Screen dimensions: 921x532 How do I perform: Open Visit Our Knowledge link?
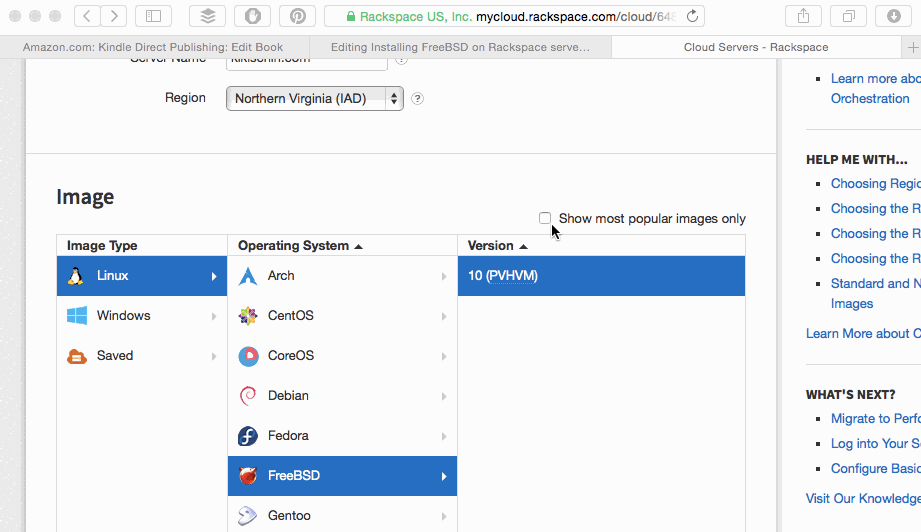click(863, 499)
